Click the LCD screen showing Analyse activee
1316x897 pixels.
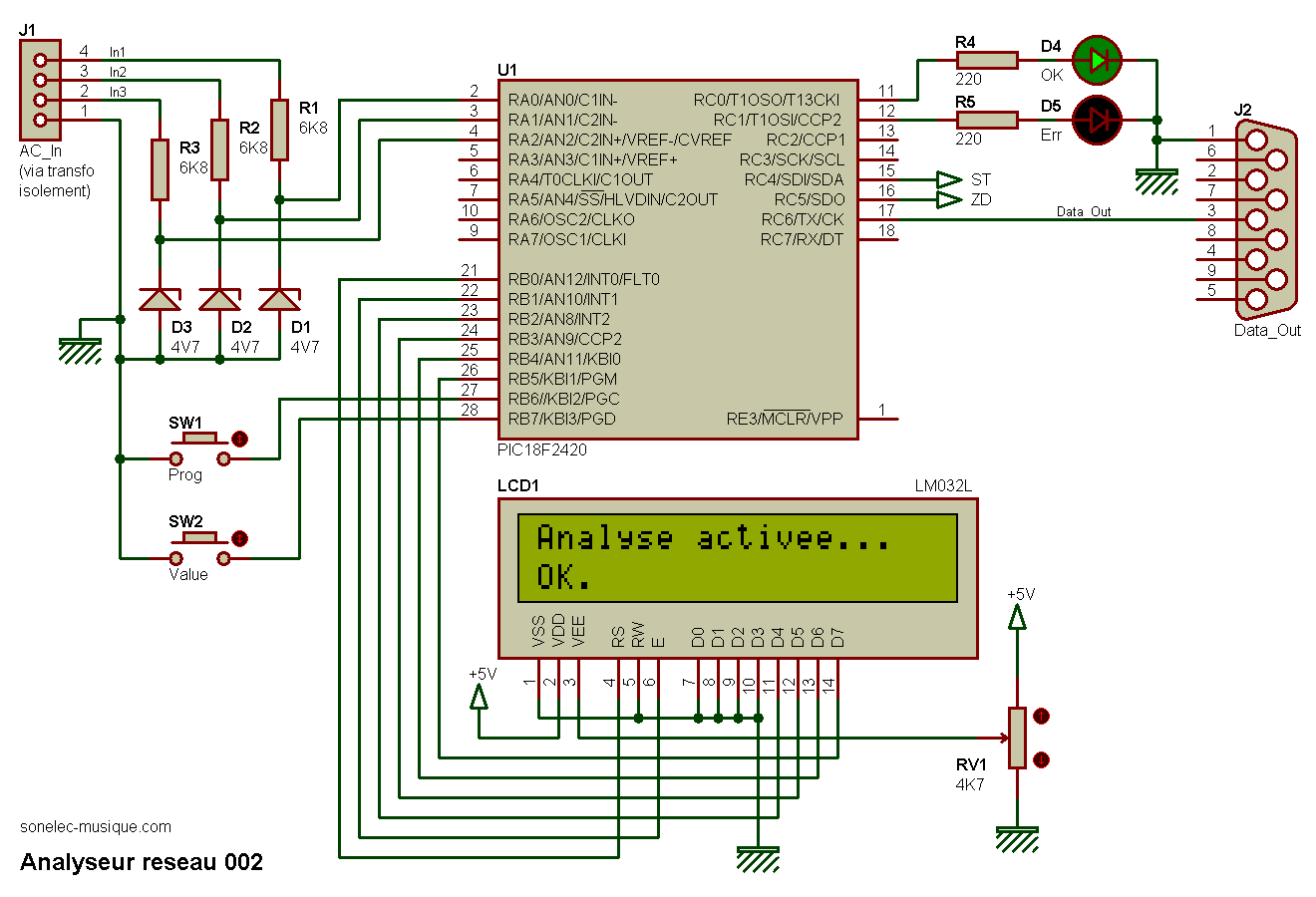pyautogui.click(x=737, y=557)
